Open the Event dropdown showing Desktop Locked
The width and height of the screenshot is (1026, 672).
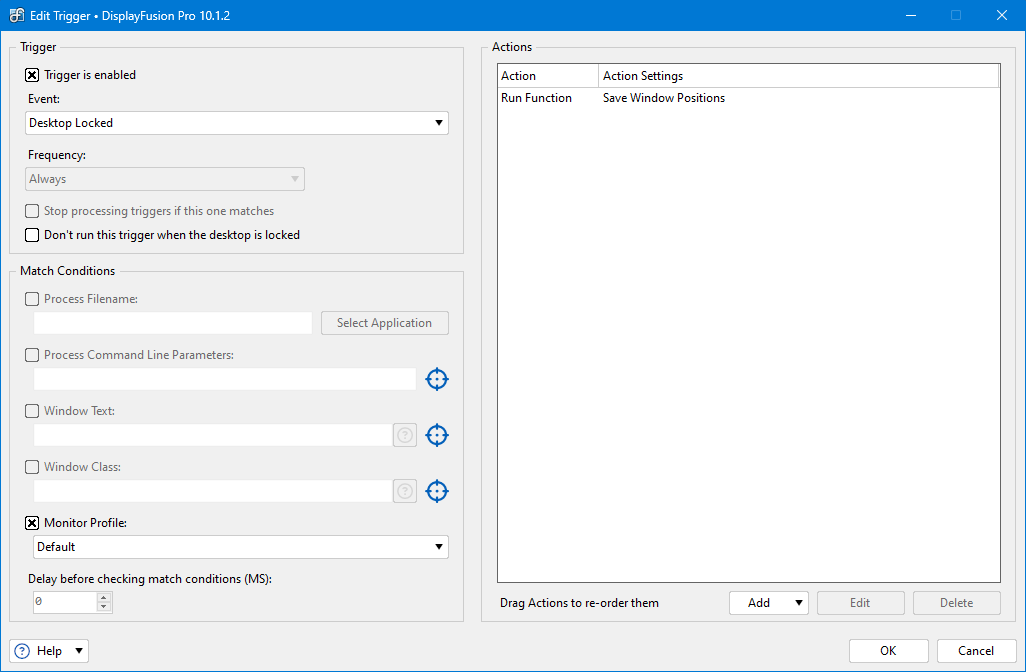click(237, 123)
